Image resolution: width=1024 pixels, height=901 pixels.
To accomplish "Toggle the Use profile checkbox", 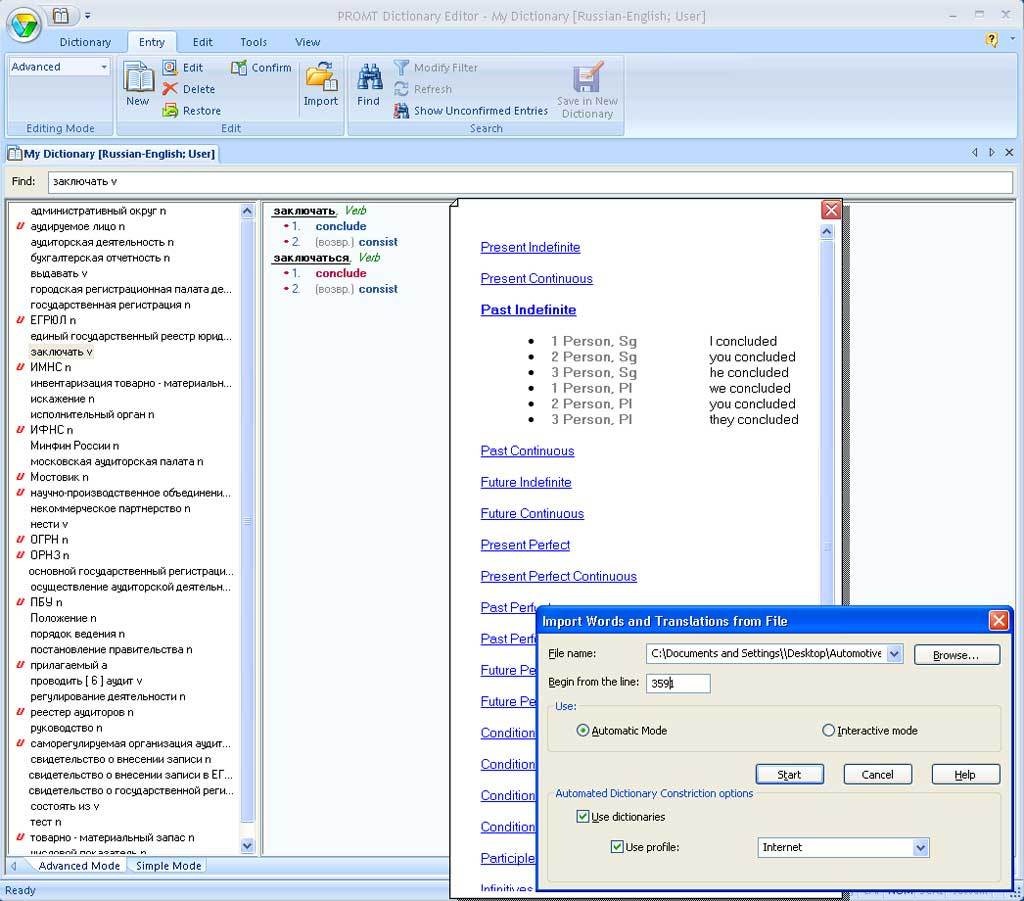I will [617, 847].
